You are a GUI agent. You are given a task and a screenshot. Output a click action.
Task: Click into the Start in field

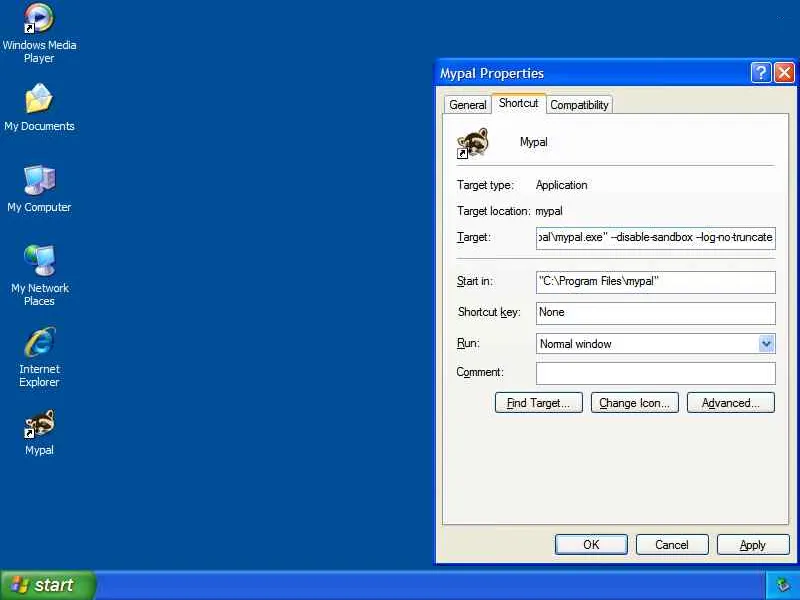click(x=656, y=282)
